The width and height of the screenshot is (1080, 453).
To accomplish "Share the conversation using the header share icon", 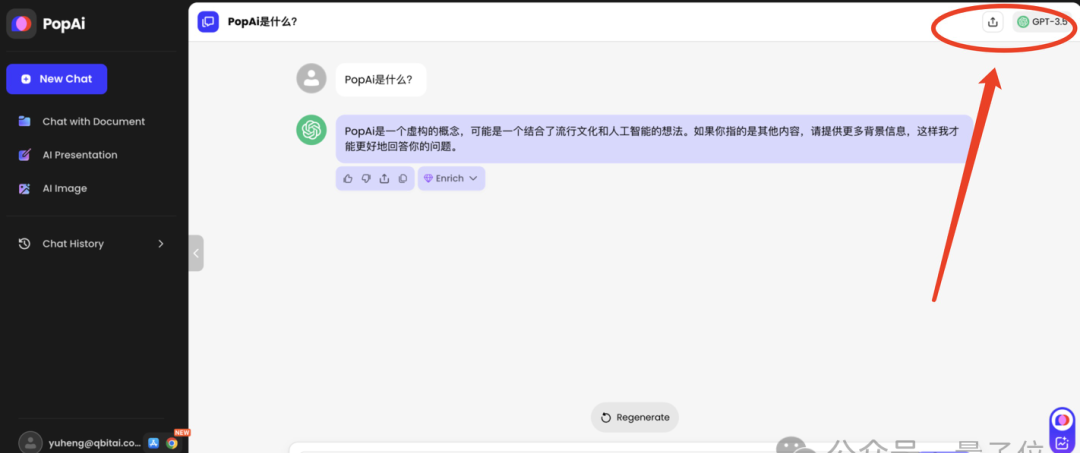I will [993, 22].
